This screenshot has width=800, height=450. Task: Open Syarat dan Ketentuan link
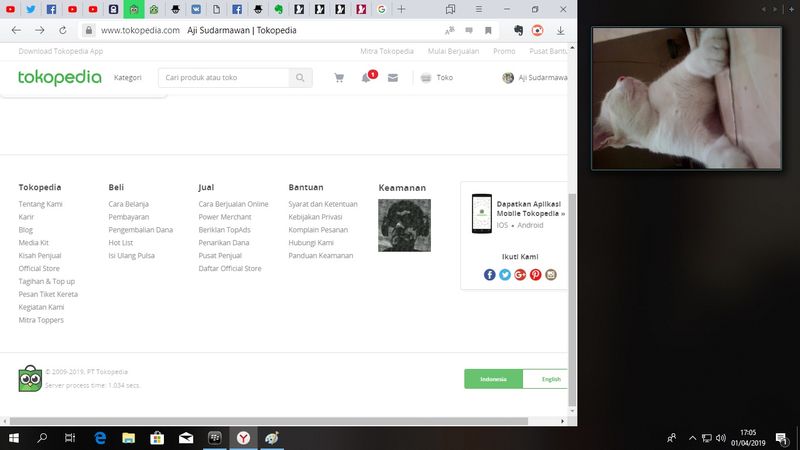coord(323,204)
